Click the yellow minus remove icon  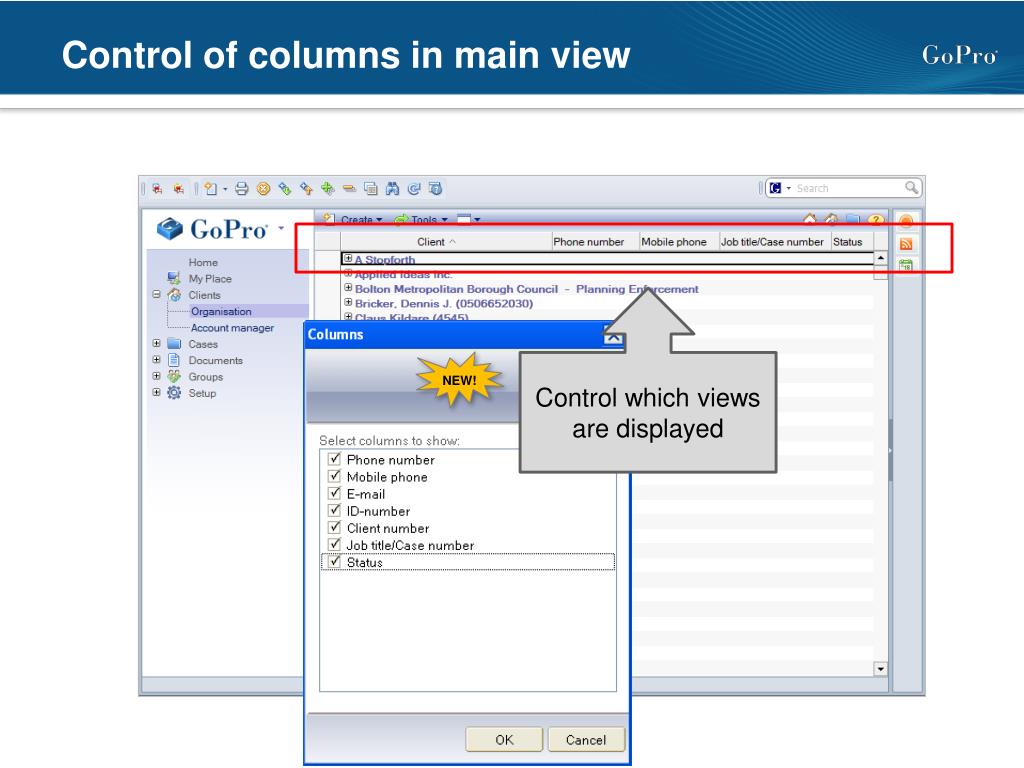pyautogui.click(x=349, y=189)
